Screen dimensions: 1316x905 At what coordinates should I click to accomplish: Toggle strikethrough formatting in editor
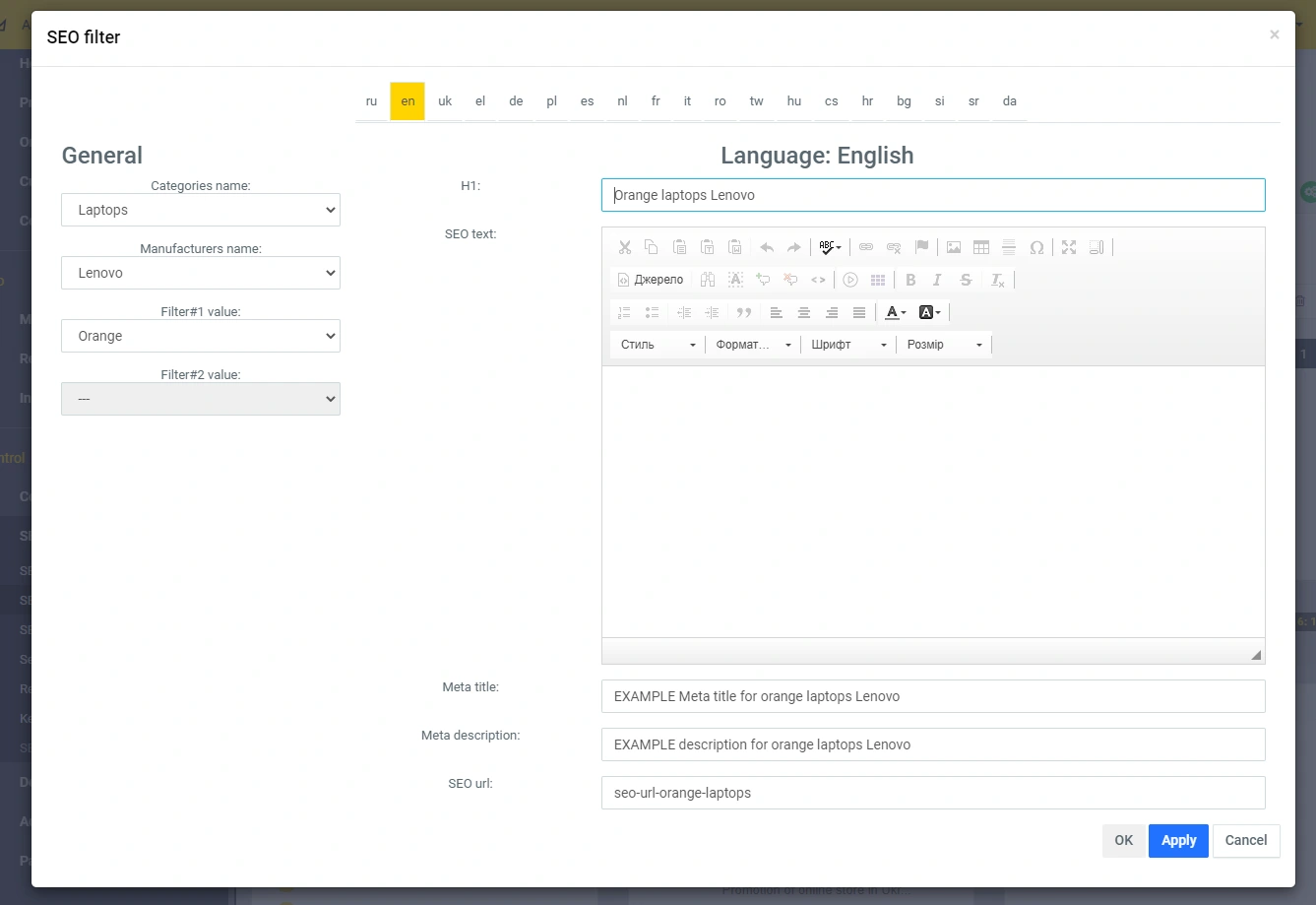[x=966, y=280]
